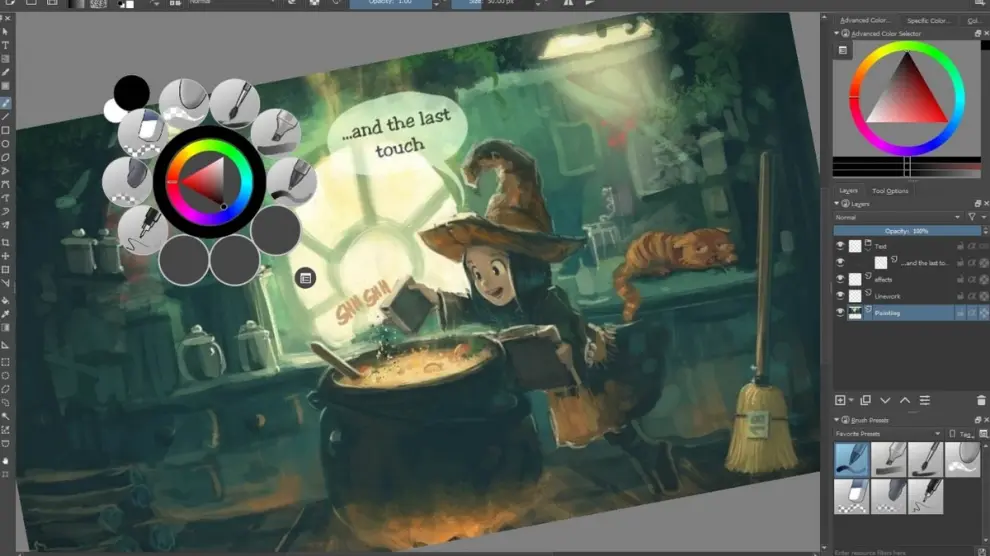Open the layer blending mode Normal dropdown

[897, 217]
